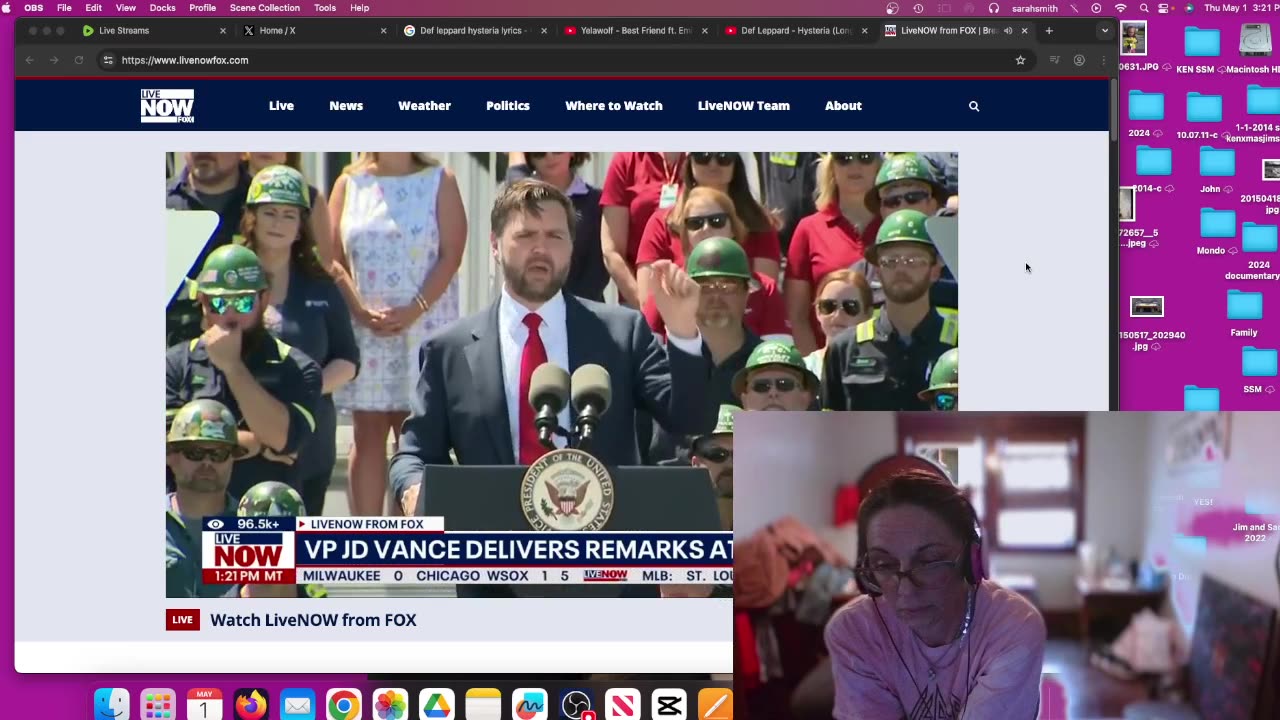Expand Chrome's tab search chevron
1280x720 pixels.
pos(1105,31)
